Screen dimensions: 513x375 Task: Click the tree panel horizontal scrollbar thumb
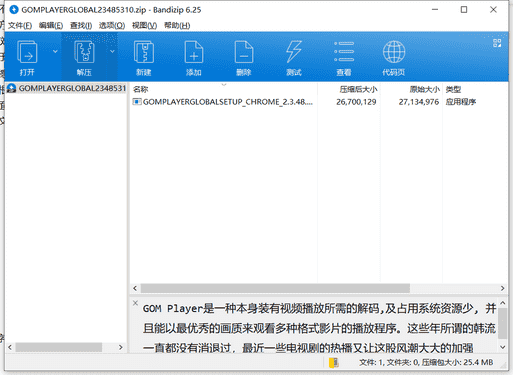59,347
